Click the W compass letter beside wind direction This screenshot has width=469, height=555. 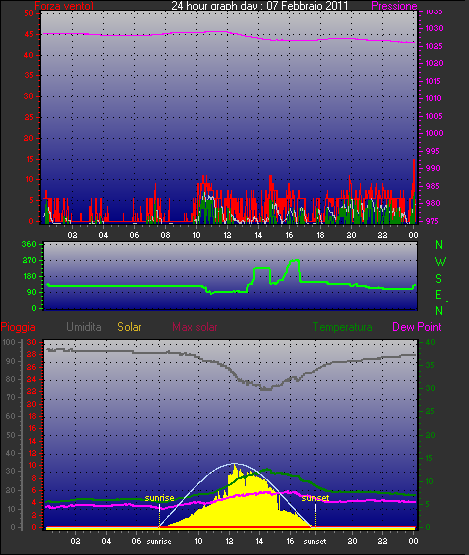(x=440, y=262)
